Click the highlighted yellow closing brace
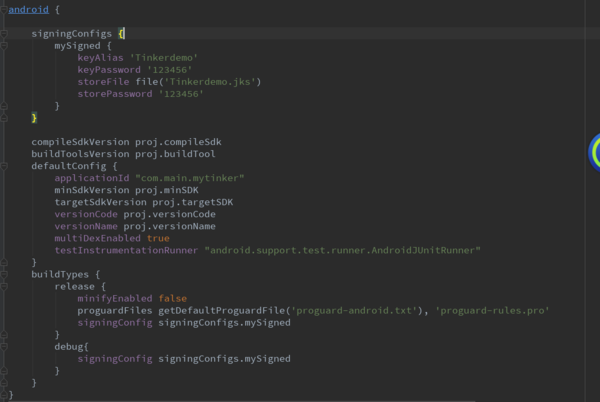 point(34,118)
